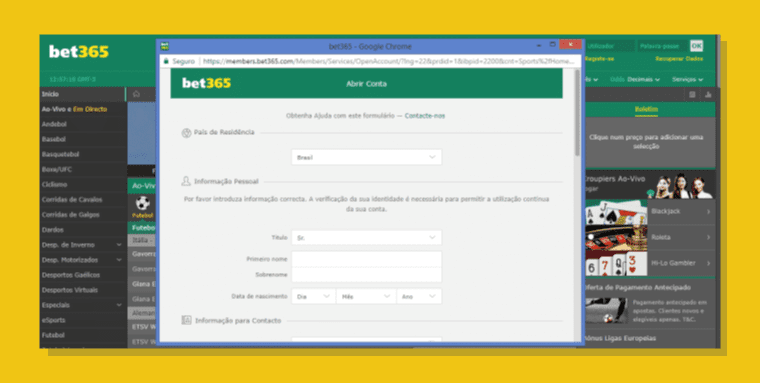Select Ao-Vivo e Em Directo in the sidebar
The width and height of the screenshot is (760, 383).
[83, 109]
